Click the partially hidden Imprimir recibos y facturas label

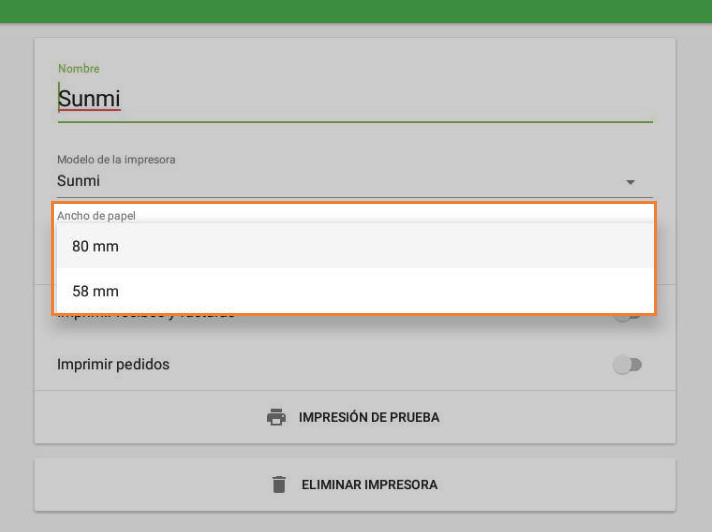coord(145,316)
